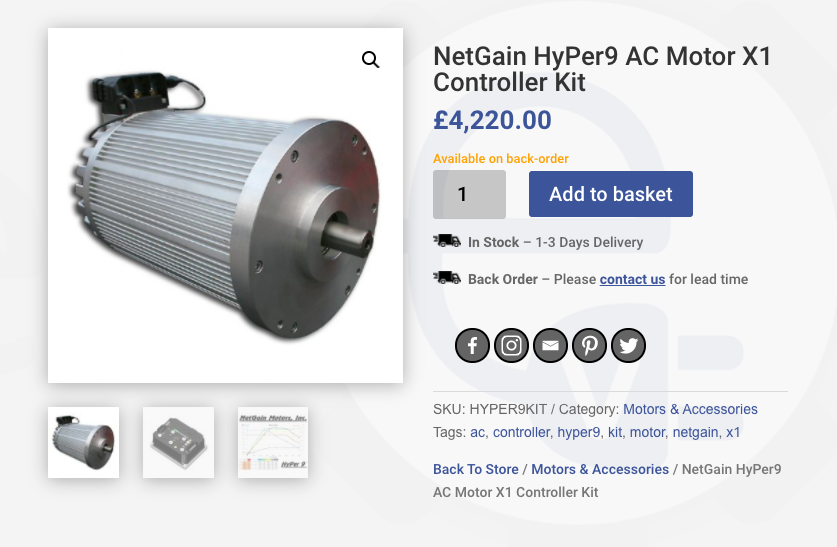Select the motor thumbnail image
The image size is (837, 547).
(x=83, y=442)
